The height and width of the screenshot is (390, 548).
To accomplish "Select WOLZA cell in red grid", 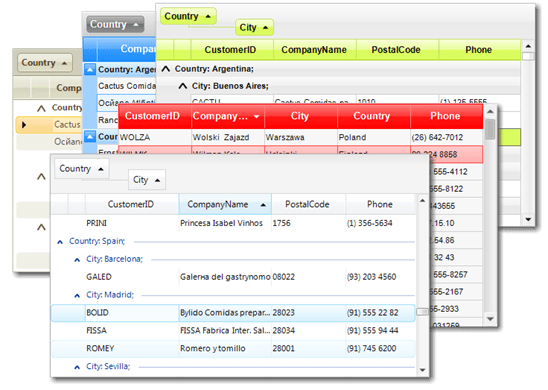I will point(155,137).
